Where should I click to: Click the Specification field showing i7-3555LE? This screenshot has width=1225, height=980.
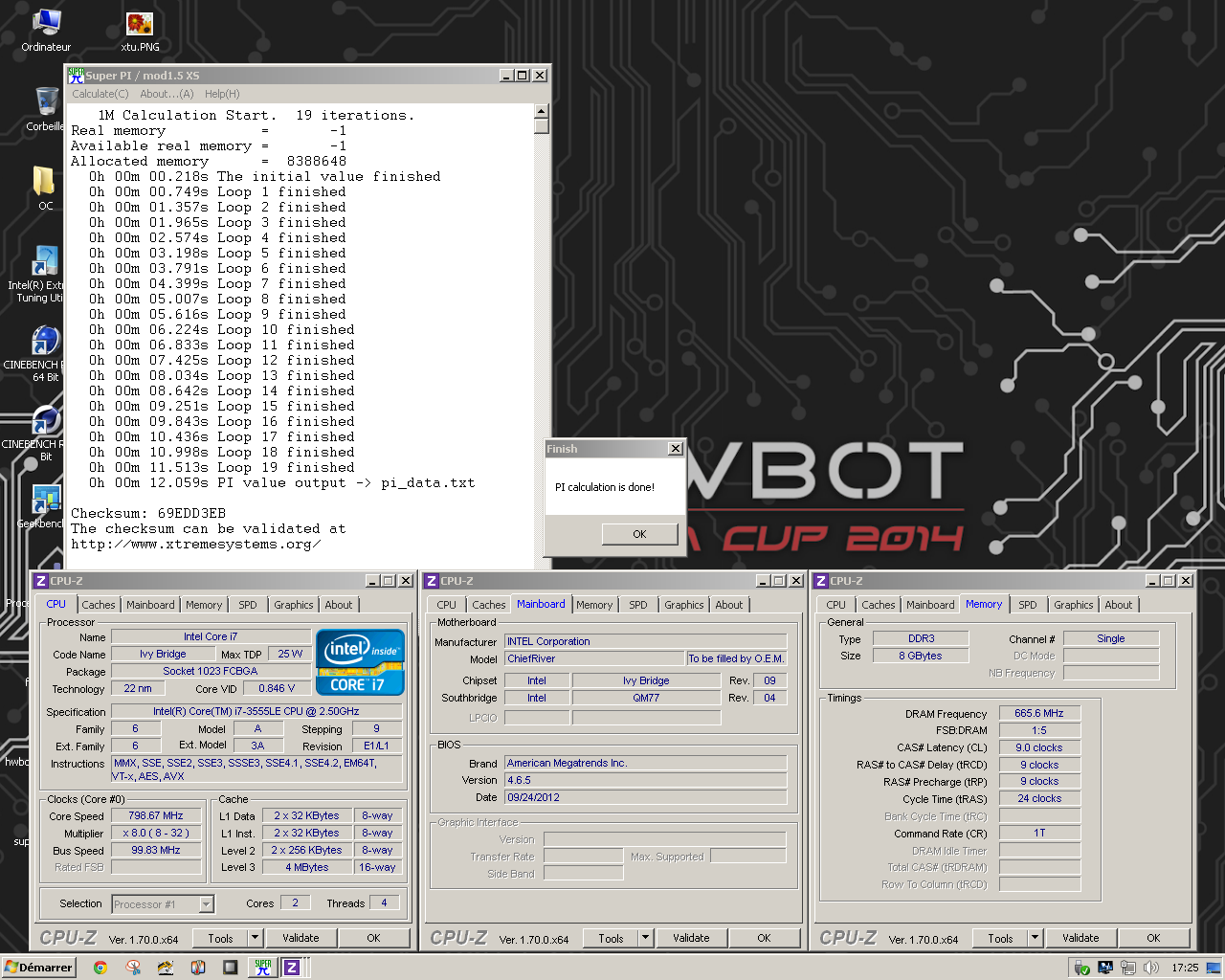(256, 711)
